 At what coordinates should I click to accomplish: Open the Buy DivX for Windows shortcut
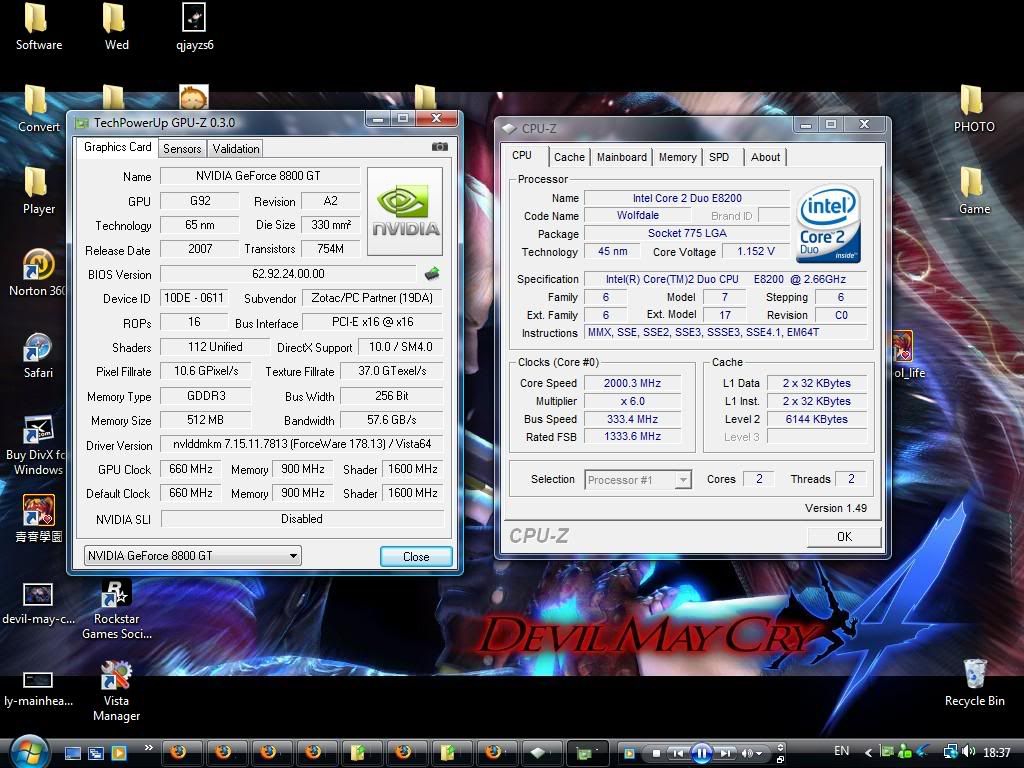37,445
